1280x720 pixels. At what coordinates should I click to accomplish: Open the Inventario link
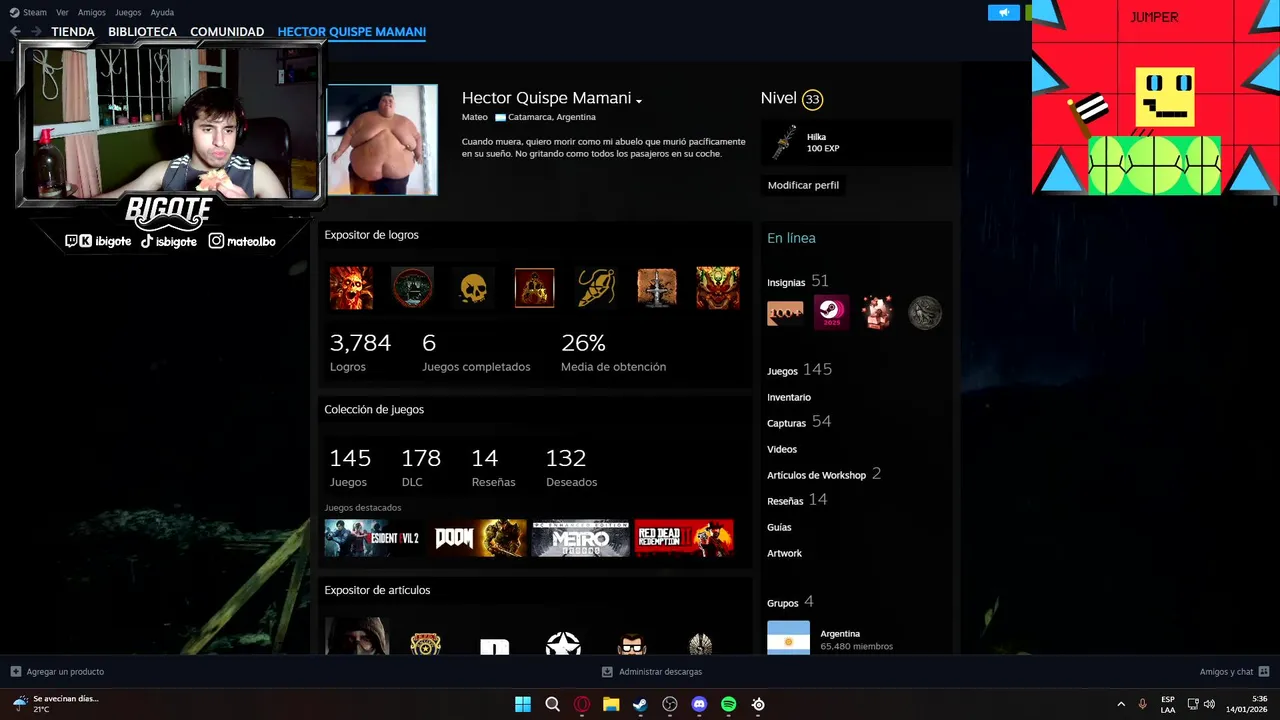click(x=789, y=397)
